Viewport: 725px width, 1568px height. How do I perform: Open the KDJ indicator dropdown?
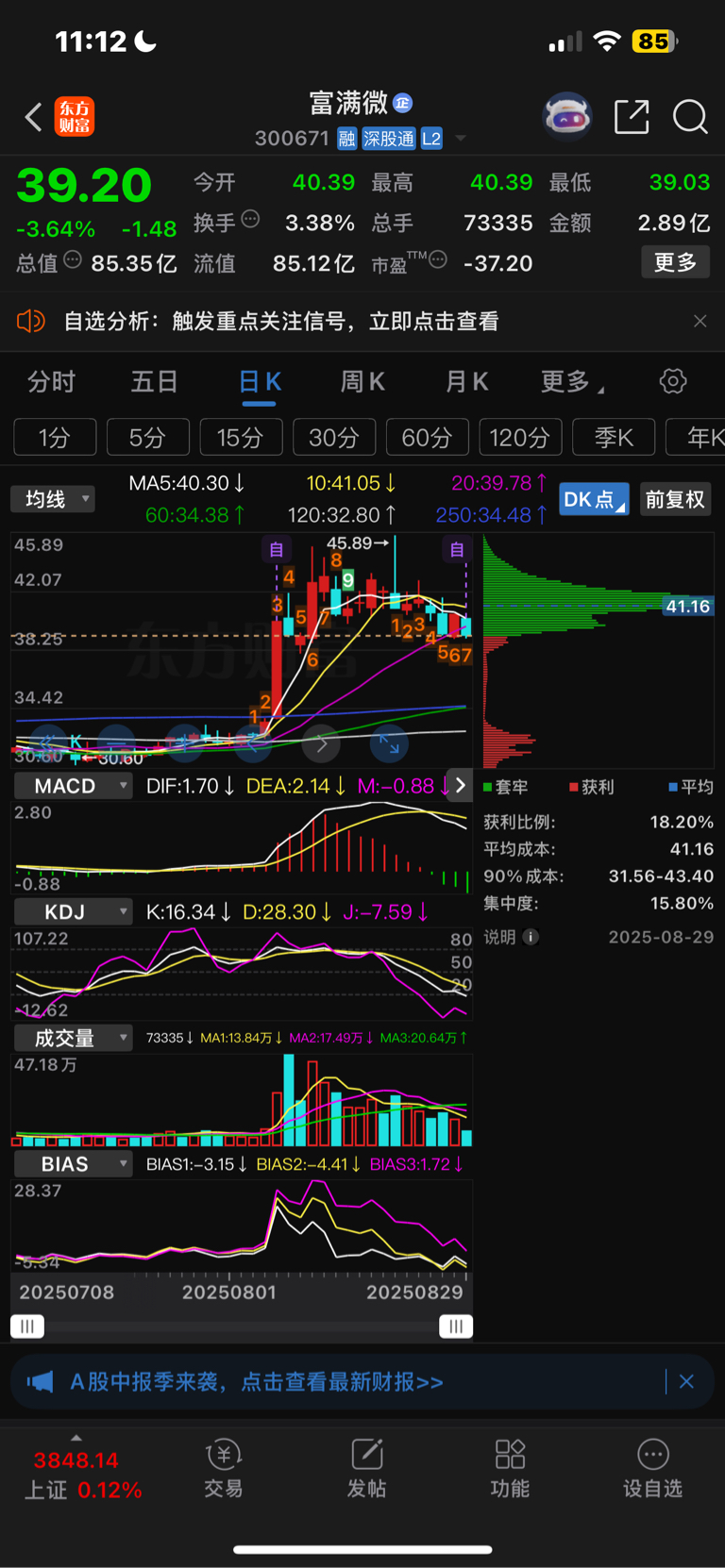coord(73,912)
